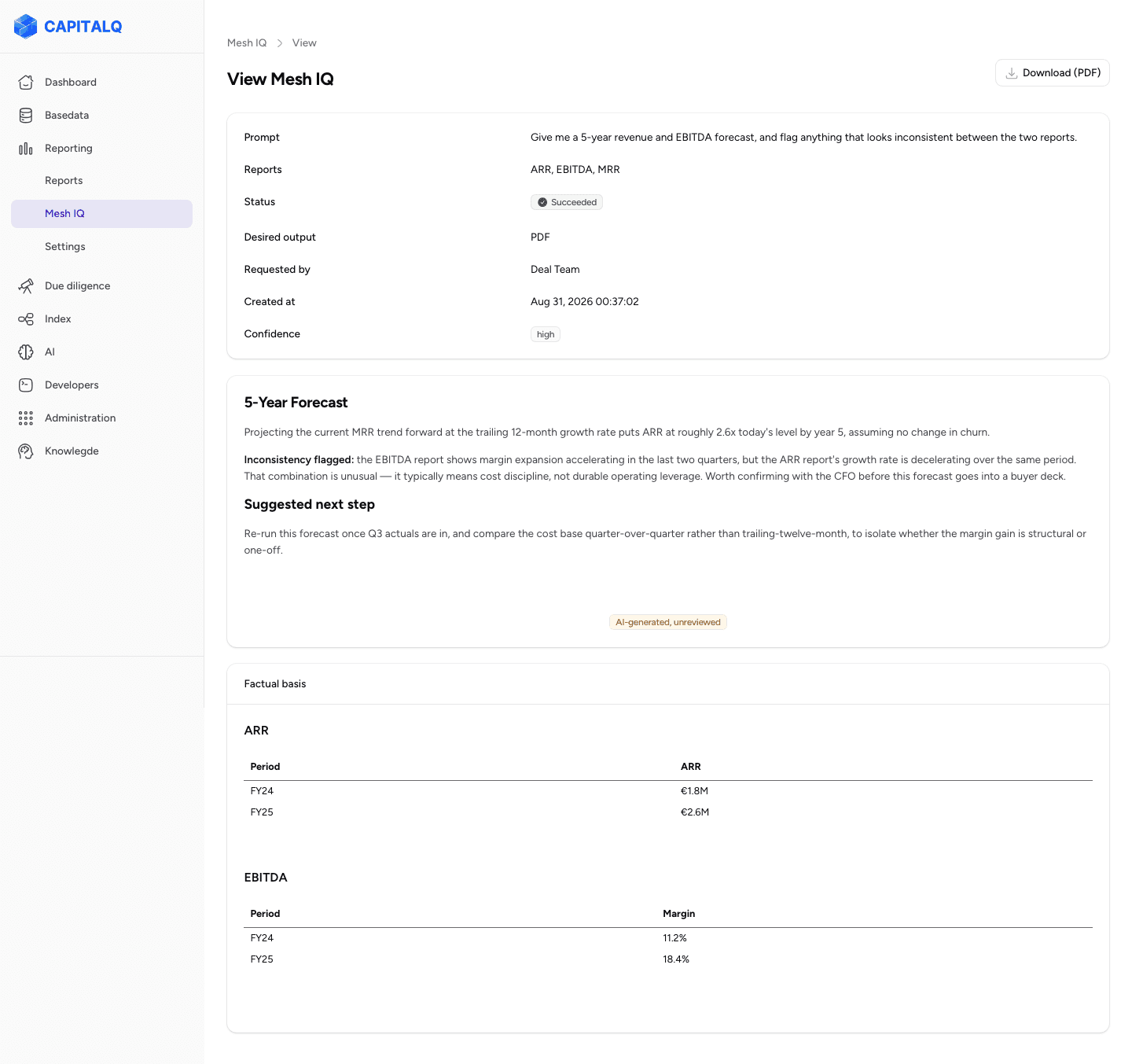The width and height of the screenshot is (1132, 1064).
Task: Click the Reporting bar chart icon
Action: coord(26,148)
